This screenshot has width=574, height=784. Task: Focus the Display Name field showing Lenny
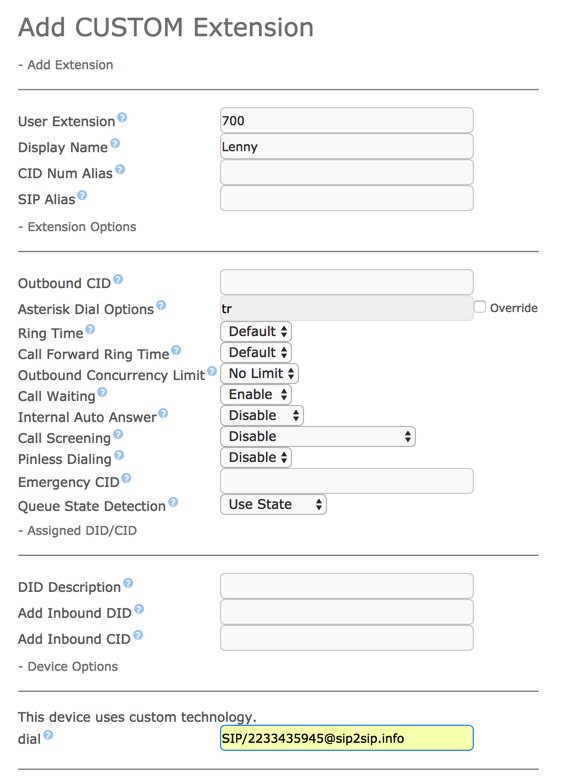[x=346, y=146]
